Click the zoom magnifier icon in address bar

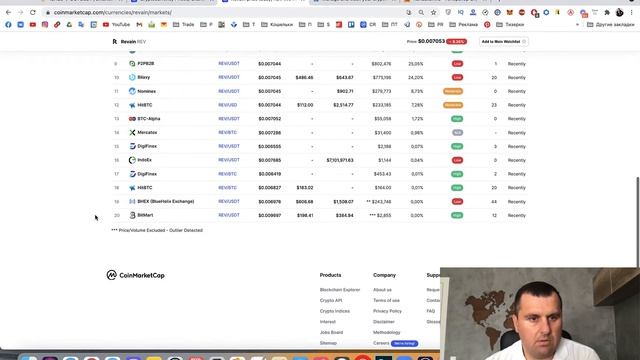pos(421,13)
